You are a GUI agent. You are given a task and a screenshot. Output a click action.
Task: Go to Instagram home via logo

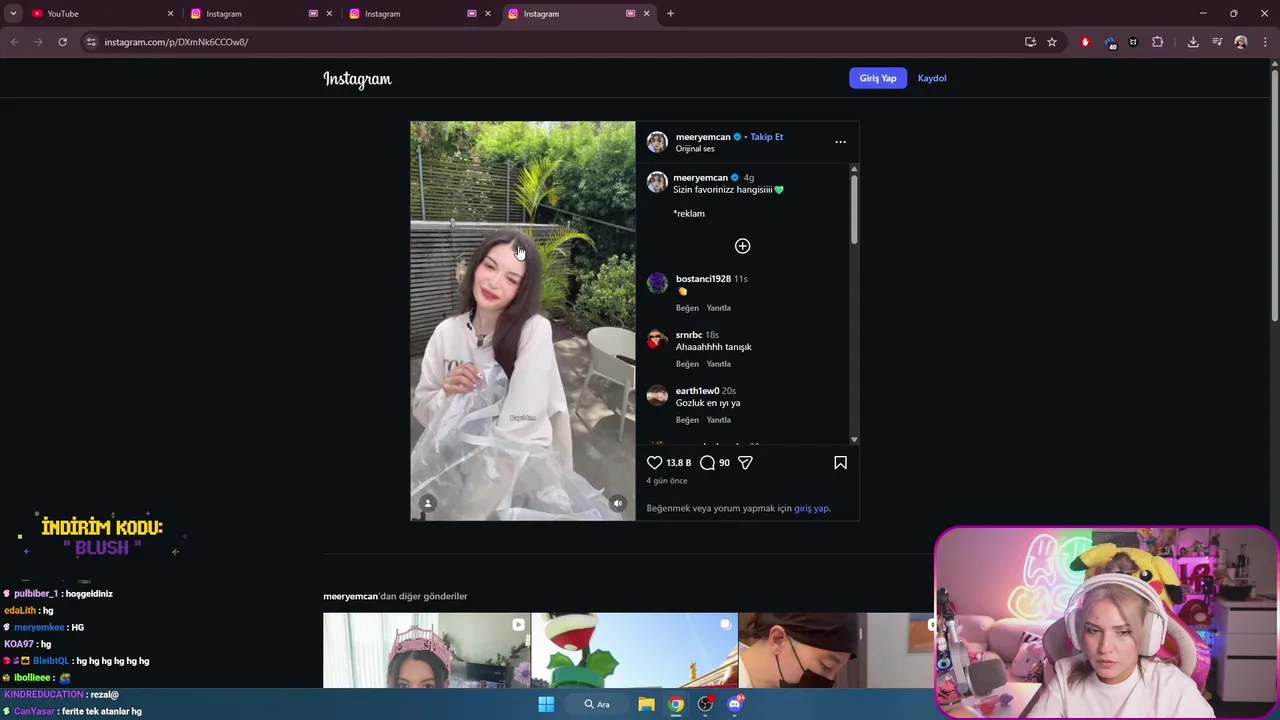coord(357,79)
